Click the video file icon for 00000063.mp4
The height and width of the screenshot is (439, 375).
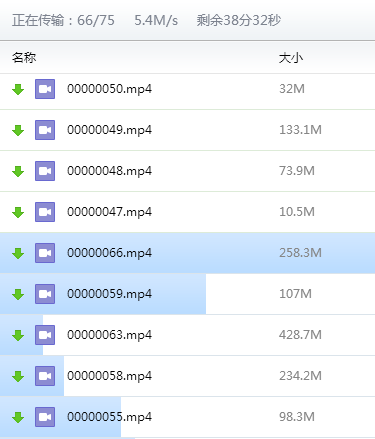pos(45,335)
